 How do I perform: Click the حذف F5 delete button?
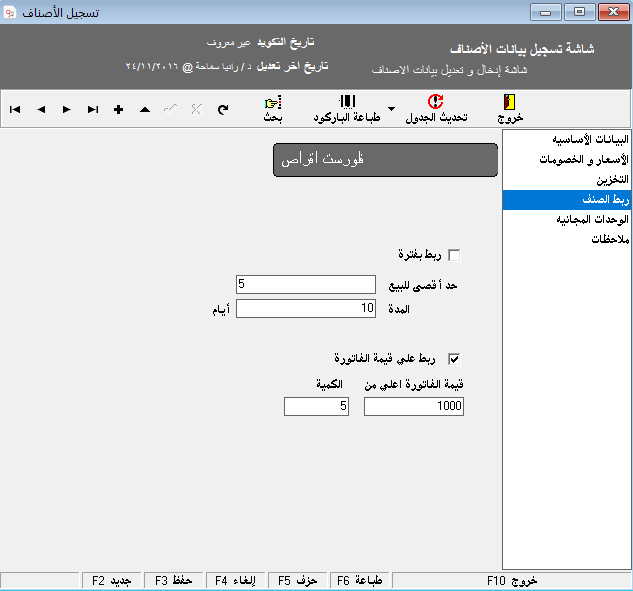point(297,580)
